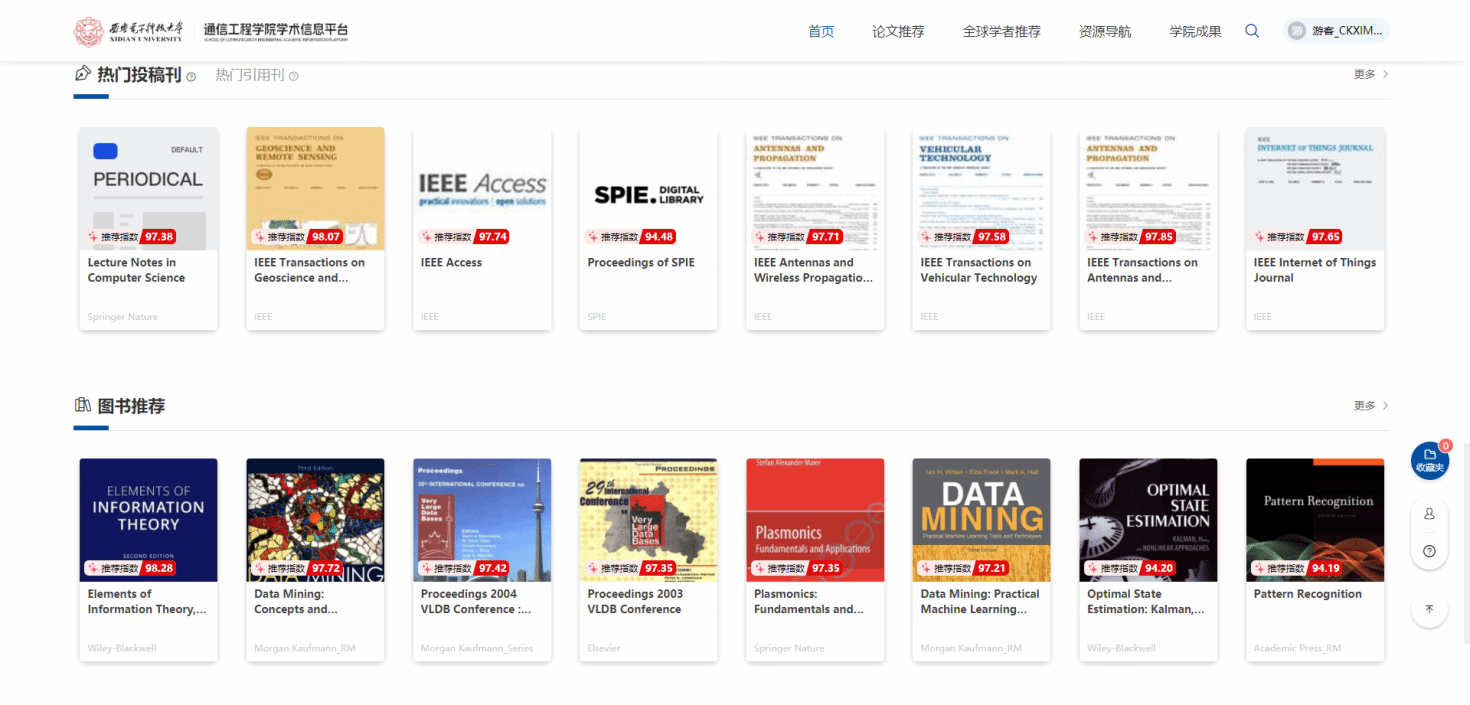The image size is (1470, 705).
Task: Open the 游客_CKXIM account menu
Action: tap(1346, 31)
